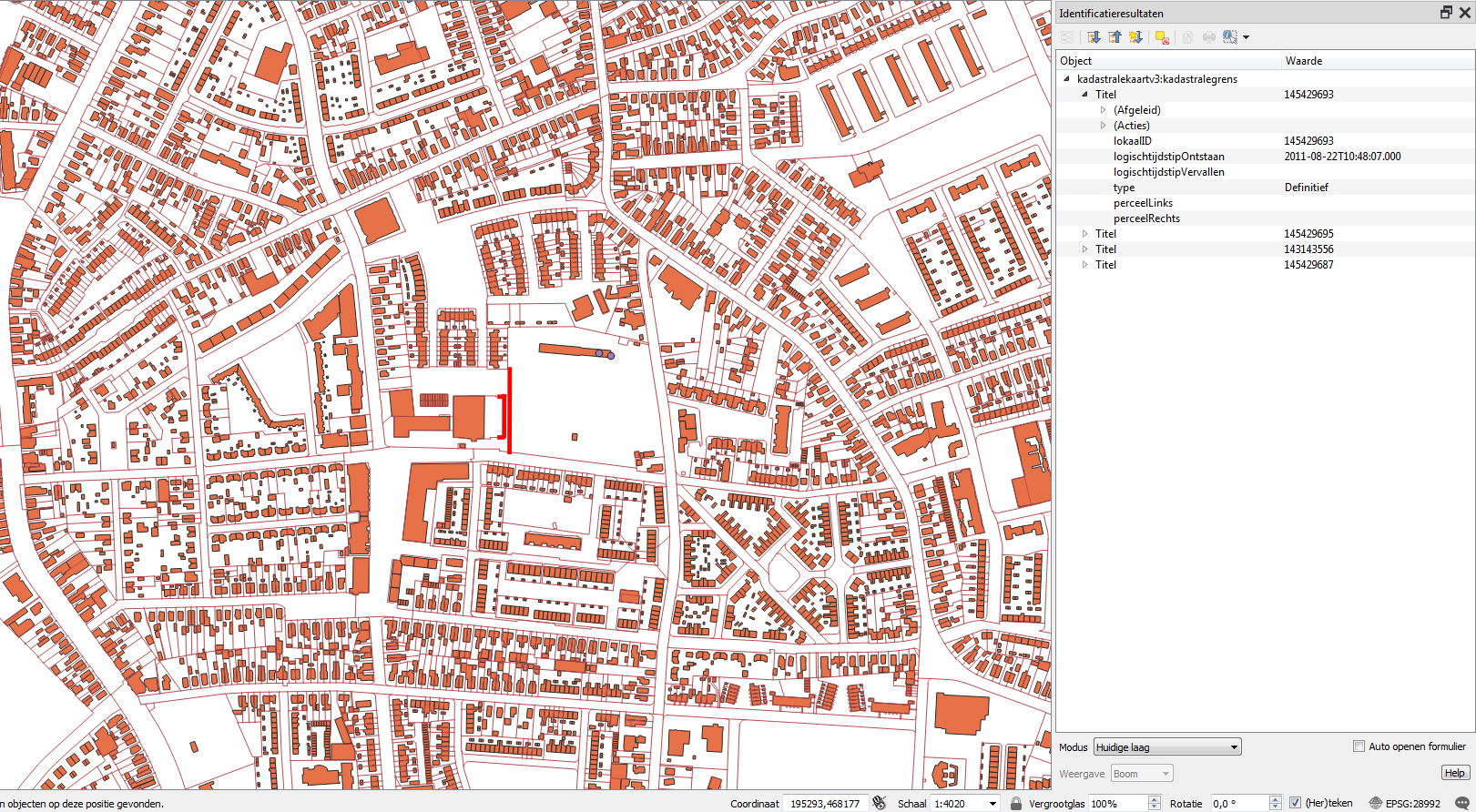Click the expand tree icon in identify toolbar
The width and height of the screenshot is (1476, 812).
point(1094,37)
